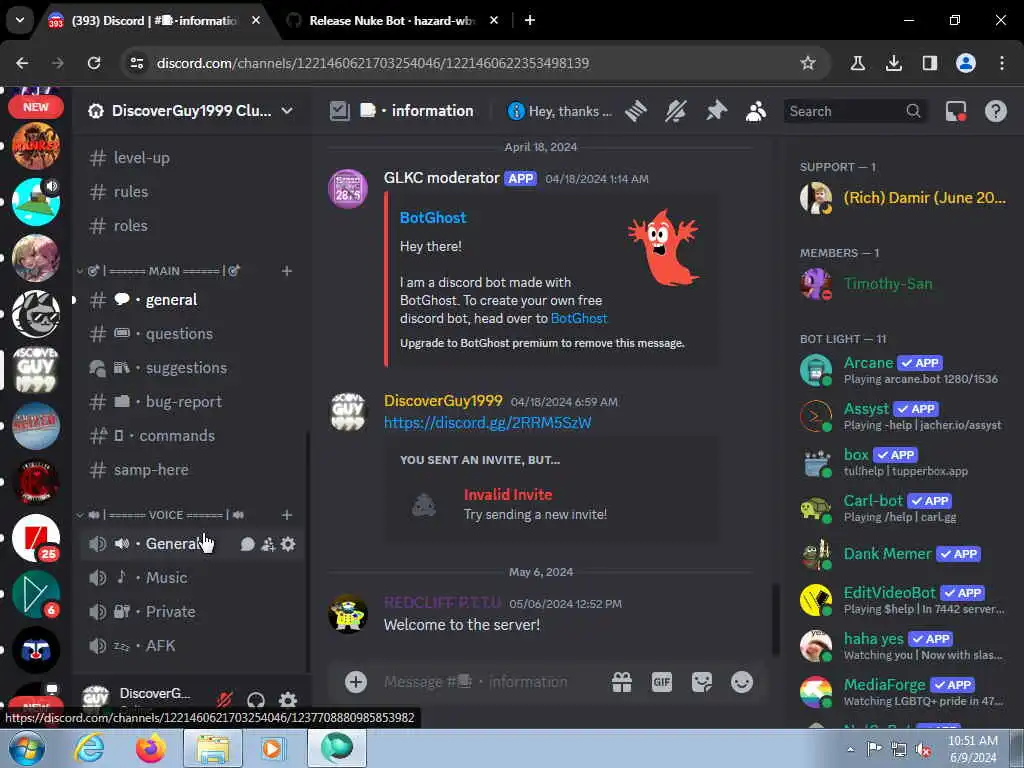The height and width of the screenshot is (768, 1024).
Task: Open Firefox from the taskbar
Action: click(151, 748)
